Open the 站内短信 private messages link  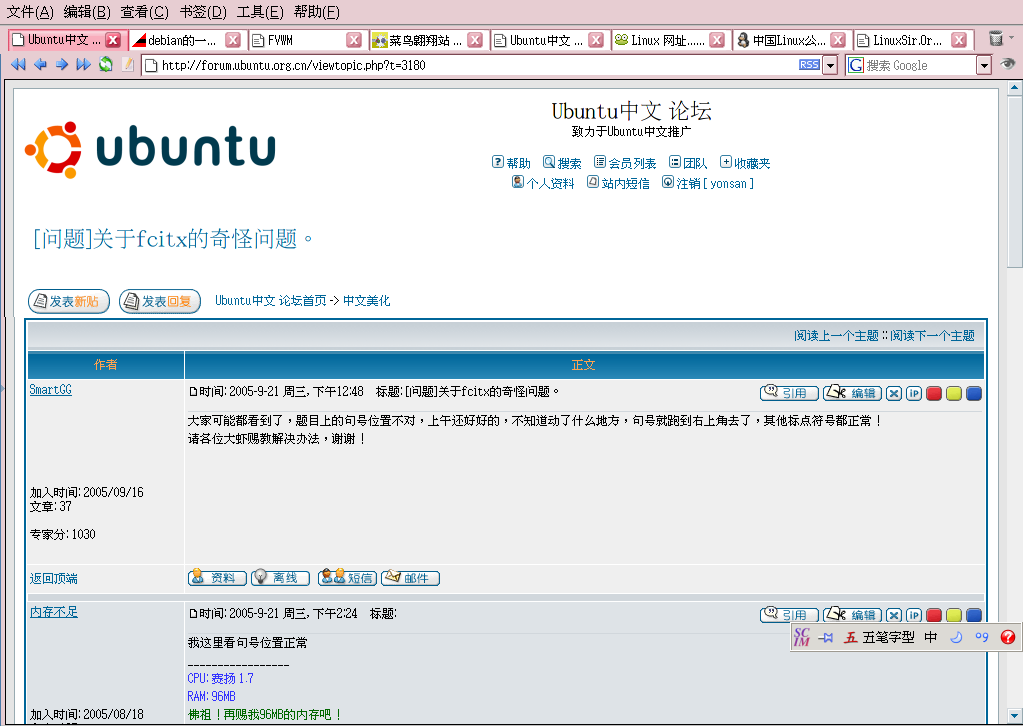point(618,183)
